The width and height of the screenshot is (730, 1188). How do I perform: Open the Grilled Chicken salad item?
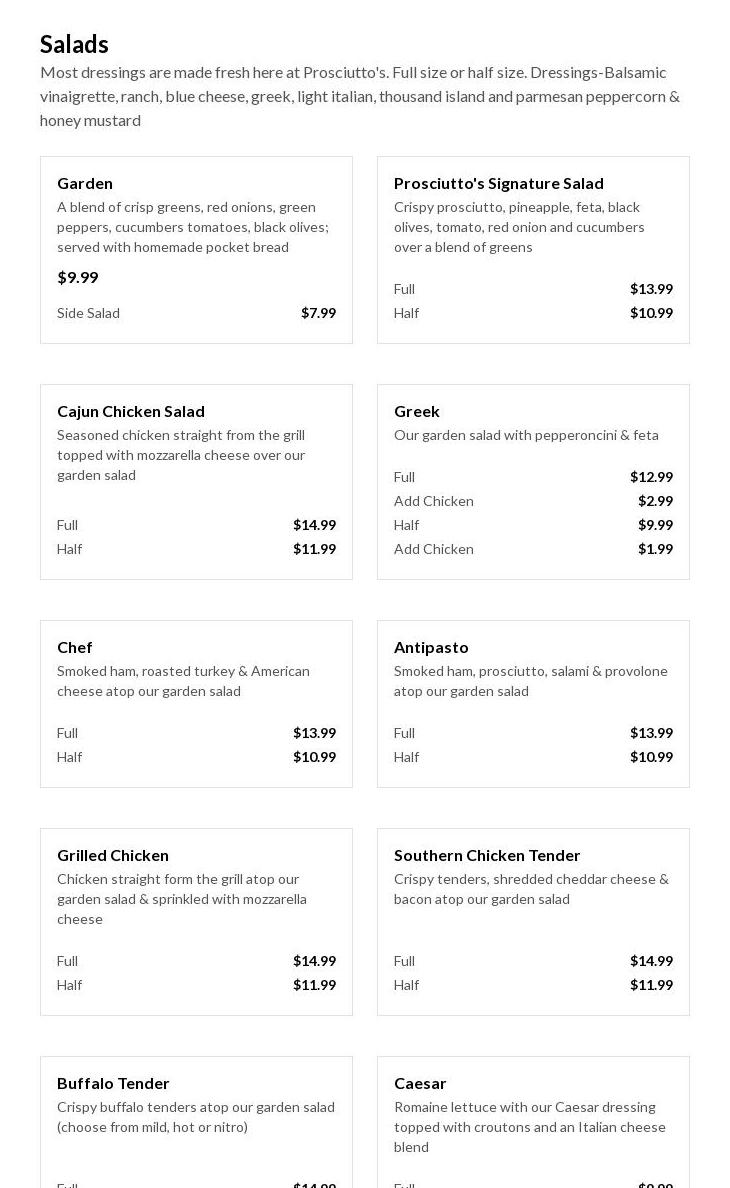coord(113,855)
